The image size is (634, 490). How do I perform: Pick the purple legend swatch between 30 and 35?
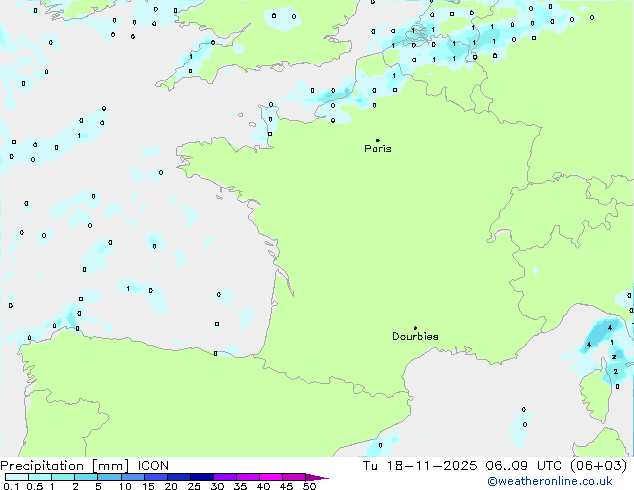[x=225, y=477]
